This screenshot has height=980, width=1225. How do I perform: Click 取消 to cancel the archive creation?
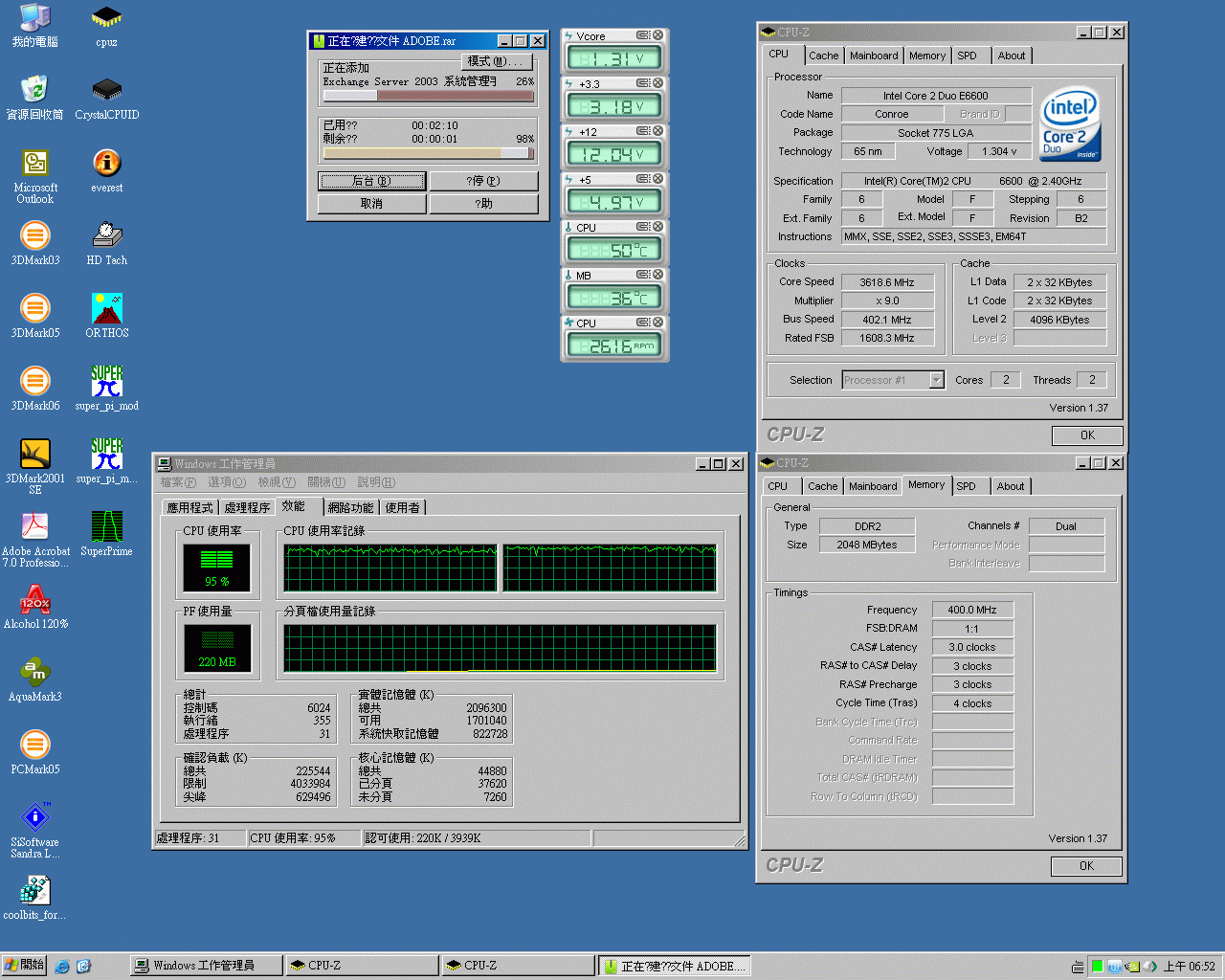(371, 204)
